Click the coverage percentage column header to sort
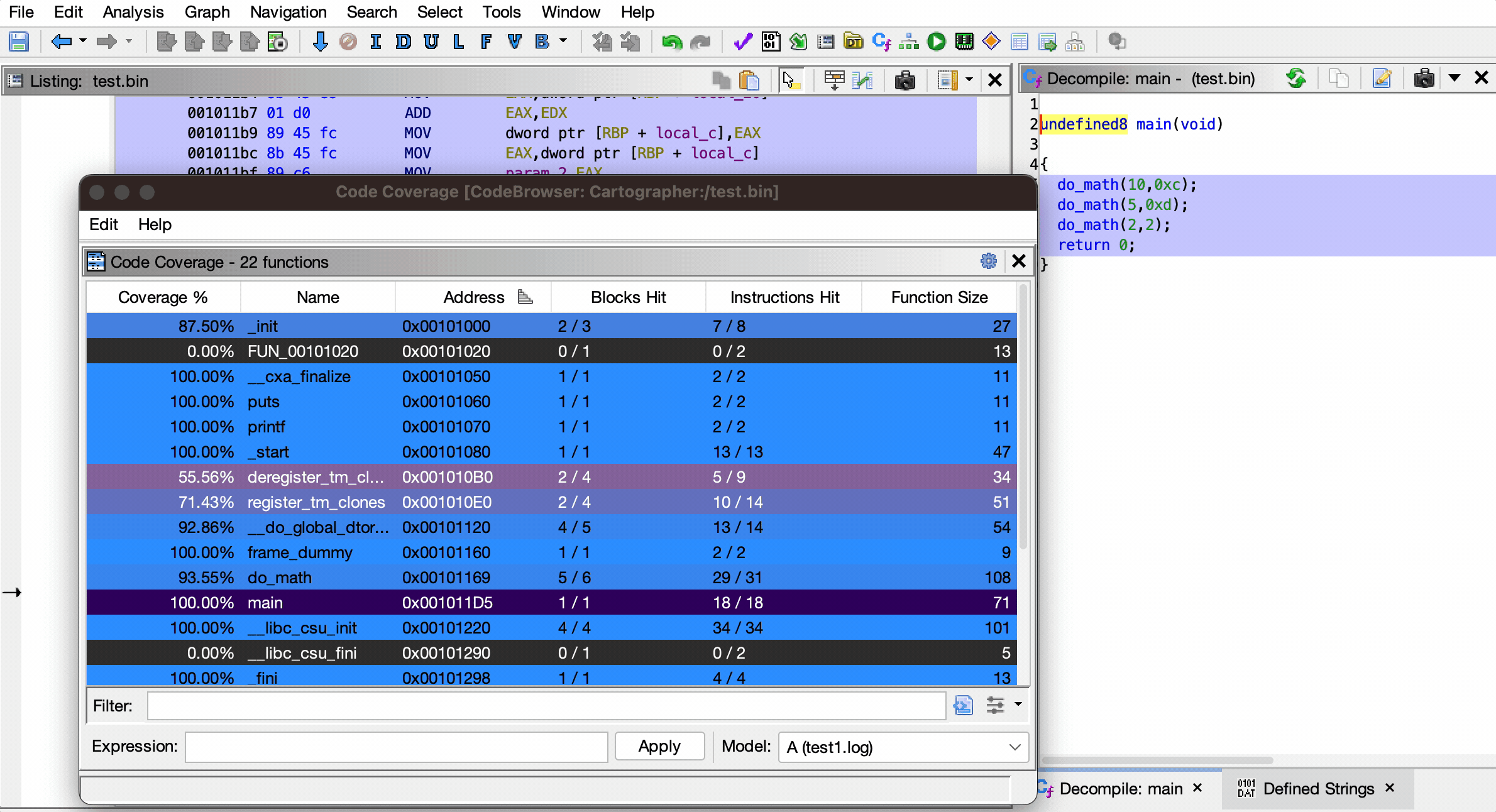Image resolution: width=1496 pixels, height=812 pixels. pos(162,297)
